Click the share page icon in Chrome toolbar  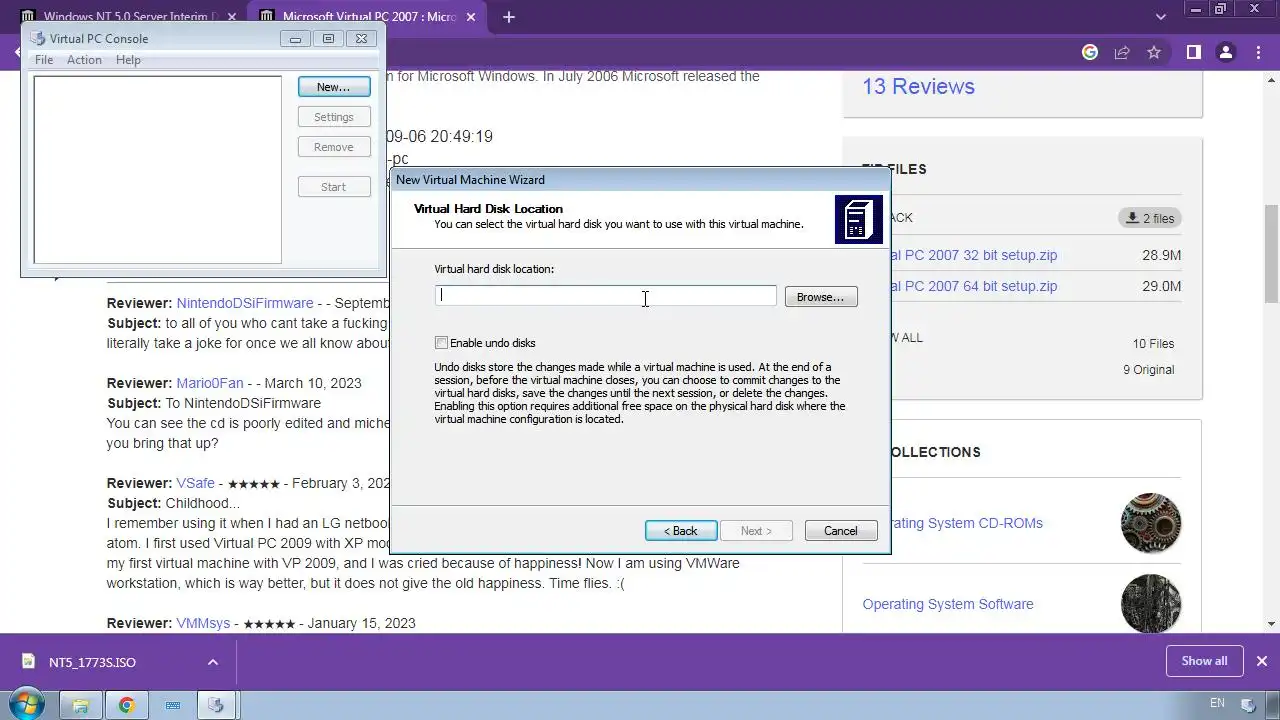[x=1122, y=52]
